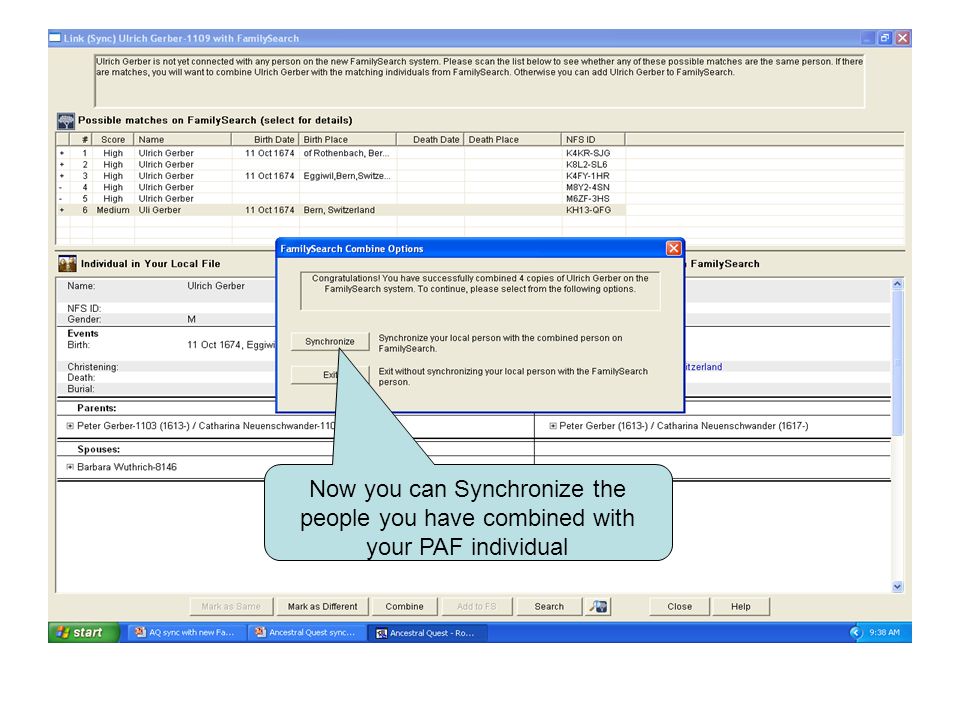Click the Close button at bottom

click(x=680, y=606)
